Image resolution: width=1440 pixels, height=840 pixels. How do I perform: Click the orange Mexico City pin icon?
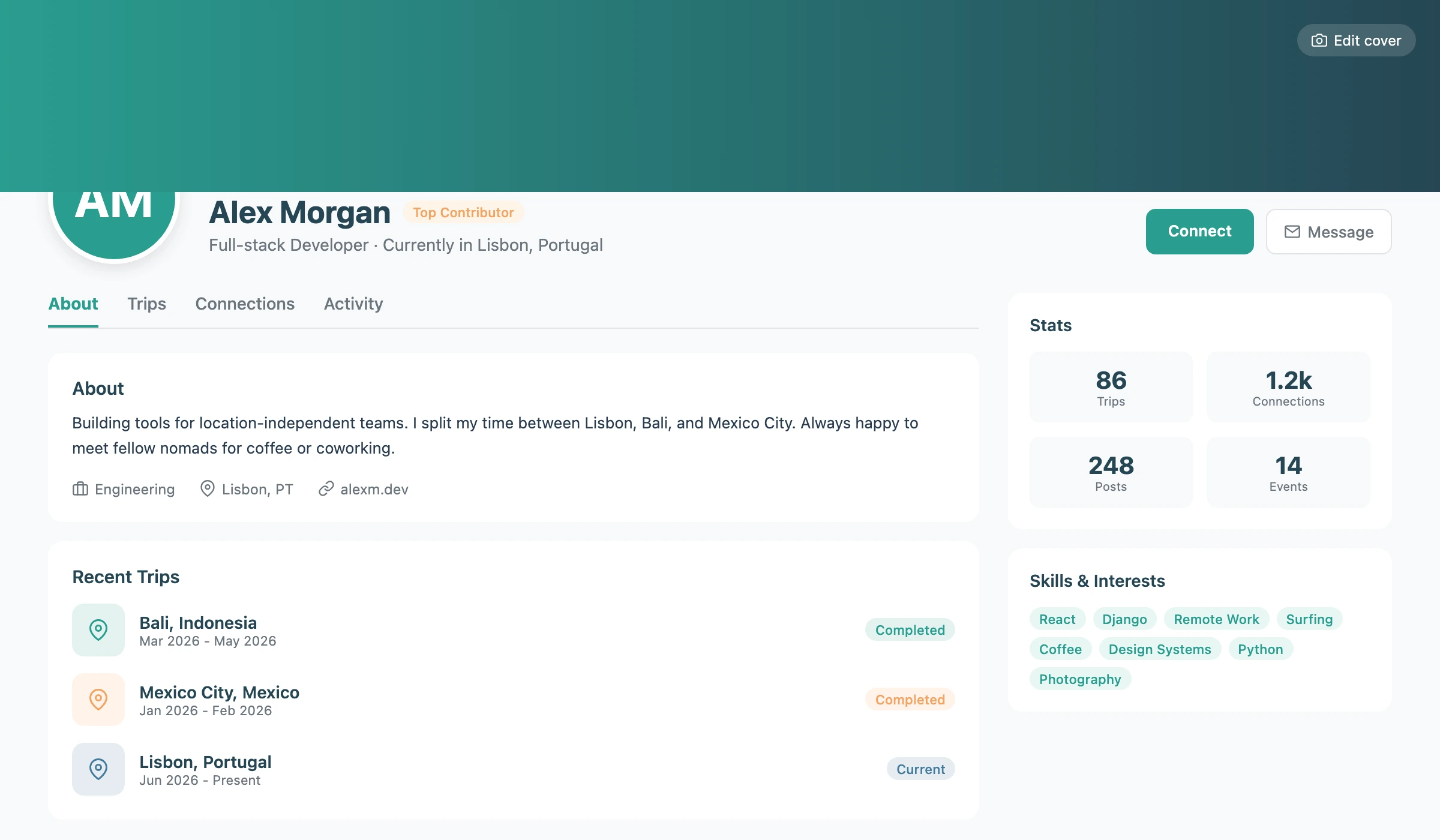tap(98, 699)
